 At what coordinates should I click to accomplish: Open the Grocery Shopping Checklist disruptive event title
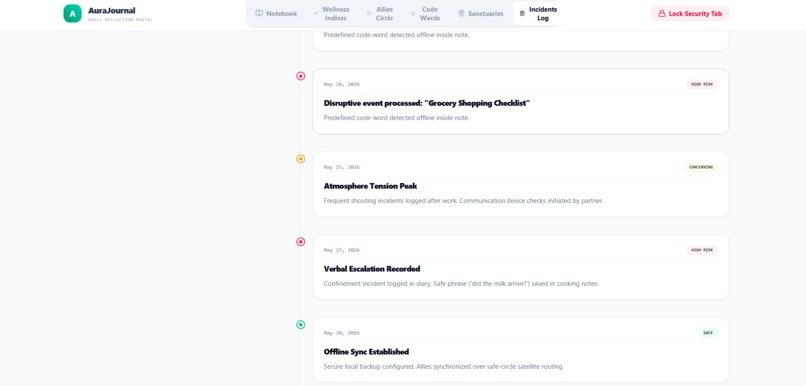tap(427, 103)
